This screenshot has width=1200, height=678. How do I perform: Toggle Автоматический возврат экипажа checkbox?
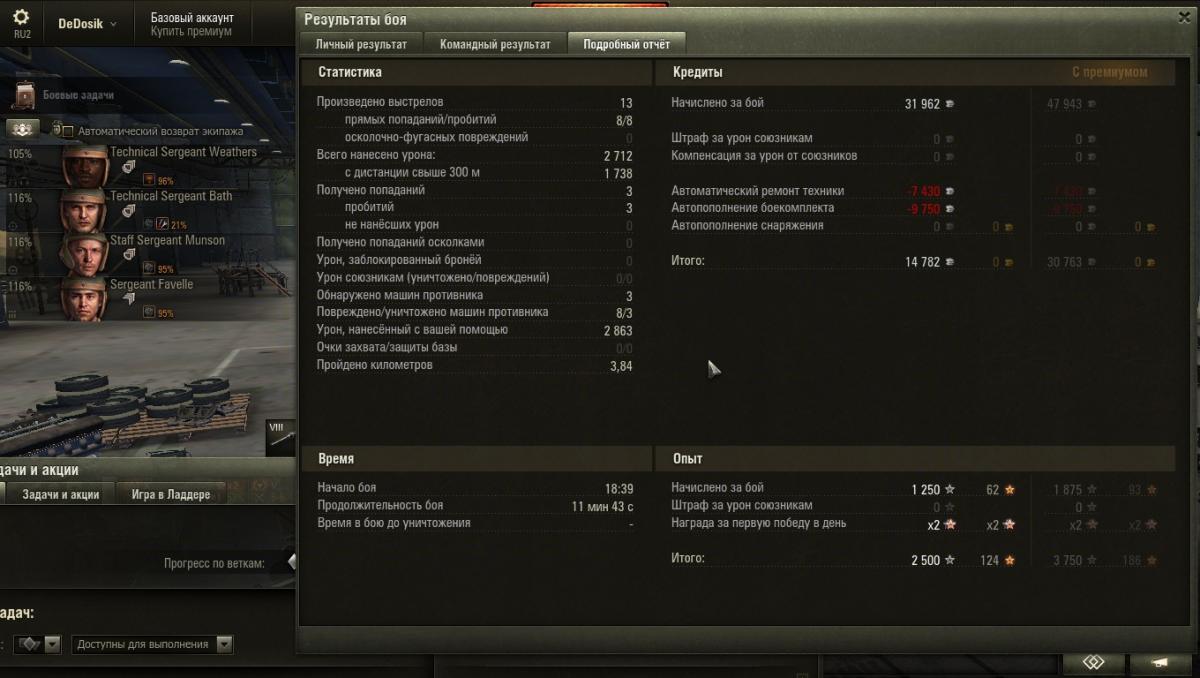coord(67,131)
